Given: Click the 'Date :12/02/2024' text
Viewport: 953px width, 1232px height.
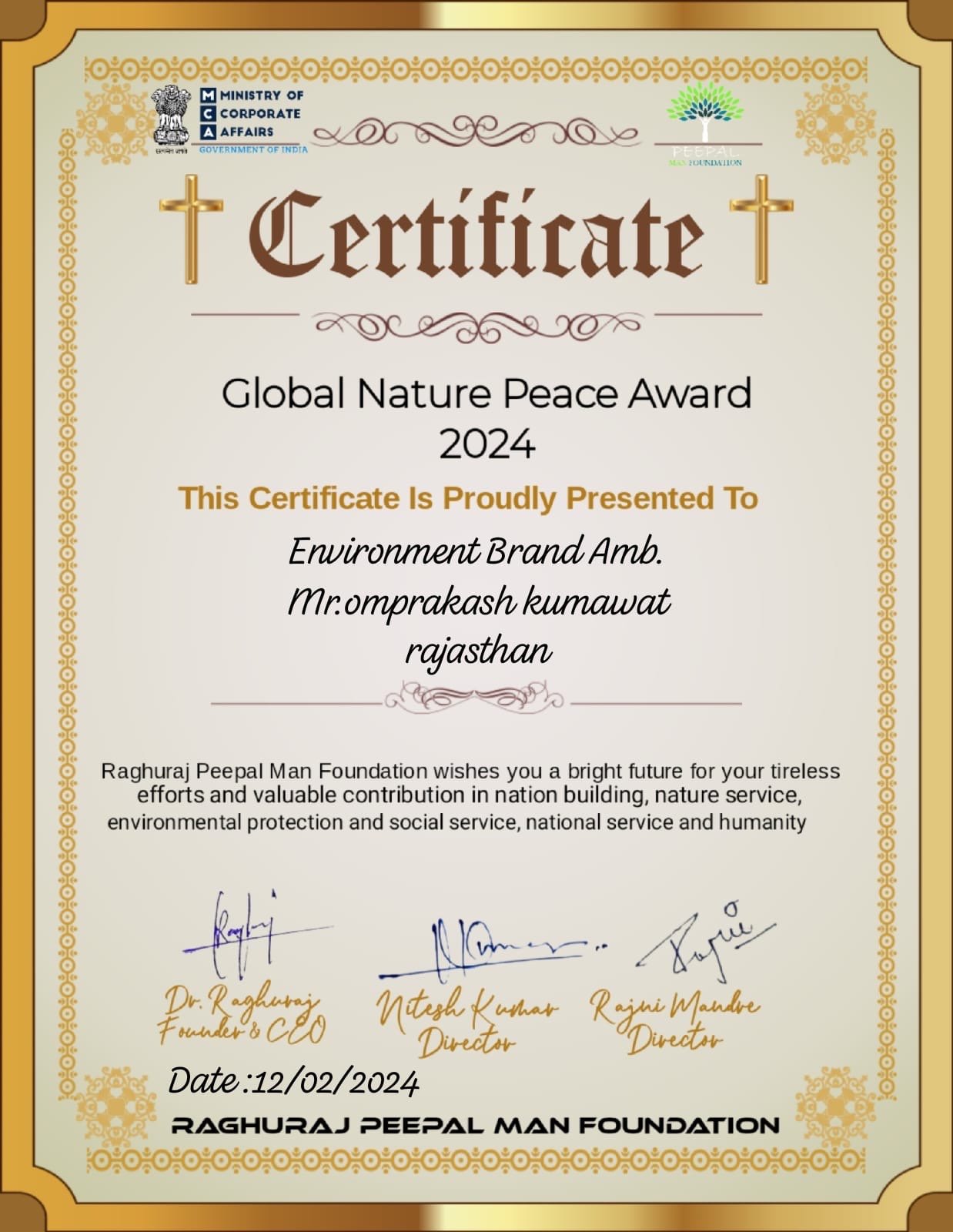Looking at the screenshot, I should pyautogui.click(x=293, y=1081).
